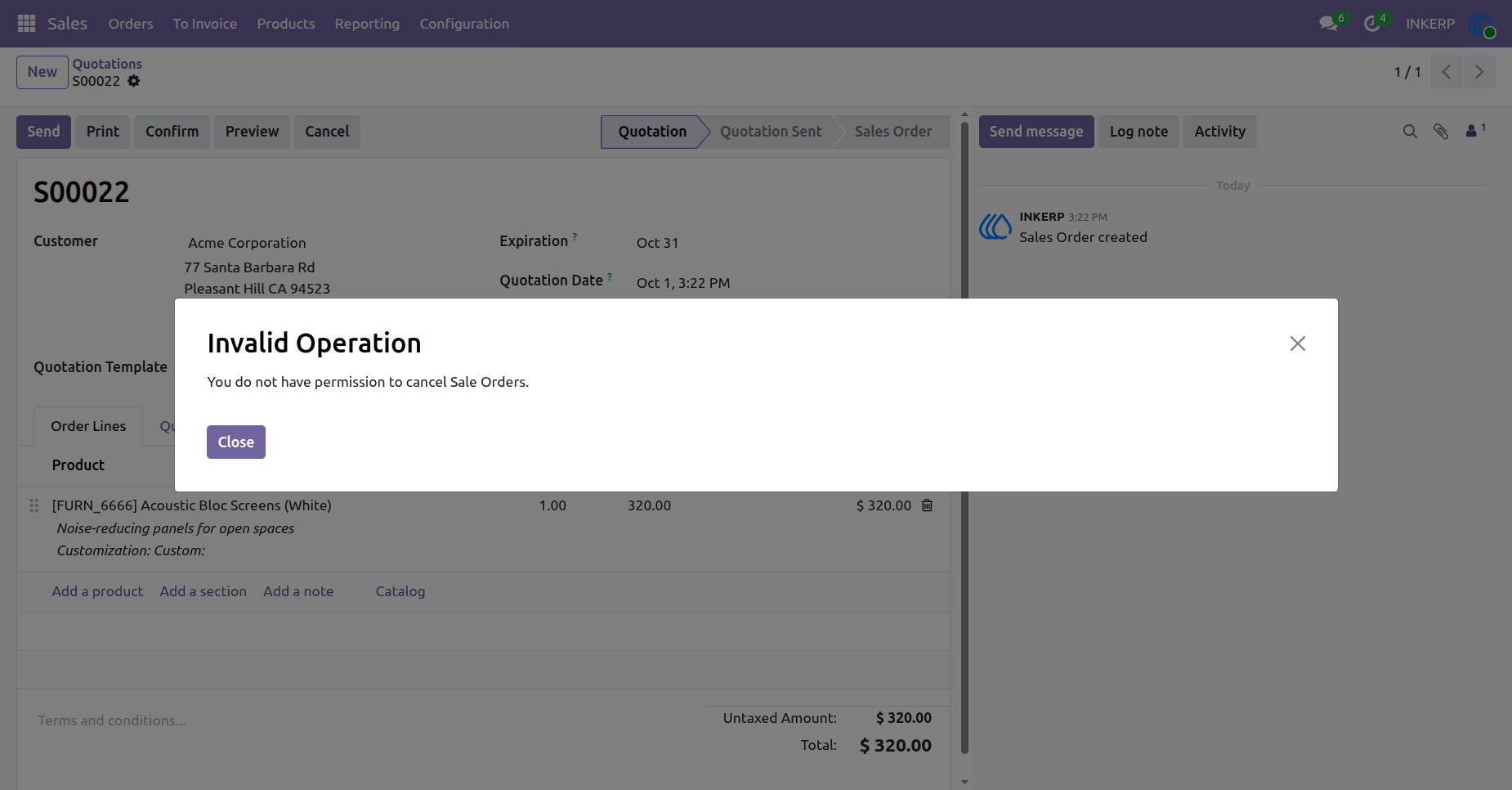Click the Preview button

pos(252,132)
